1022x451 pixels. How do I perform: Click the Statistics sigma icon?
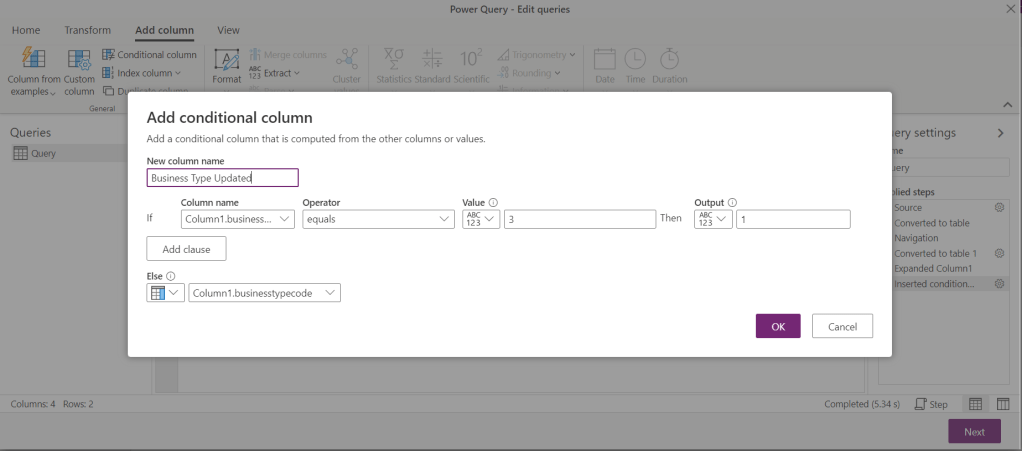393,60
